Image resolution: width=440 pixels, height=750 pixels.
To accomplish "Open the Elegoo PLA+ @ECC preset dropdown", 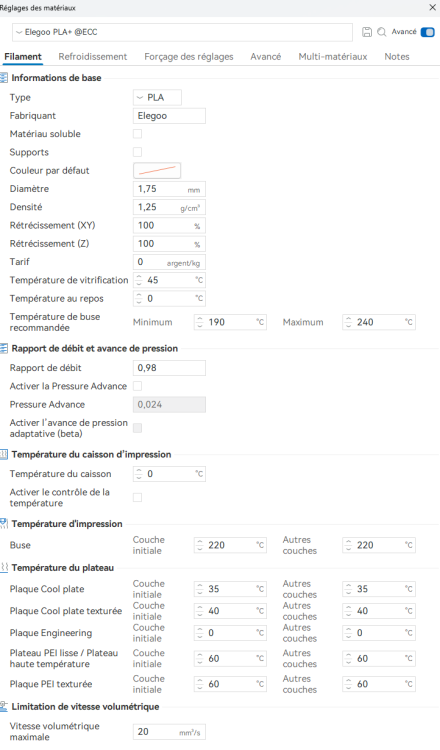I will 182,32.
